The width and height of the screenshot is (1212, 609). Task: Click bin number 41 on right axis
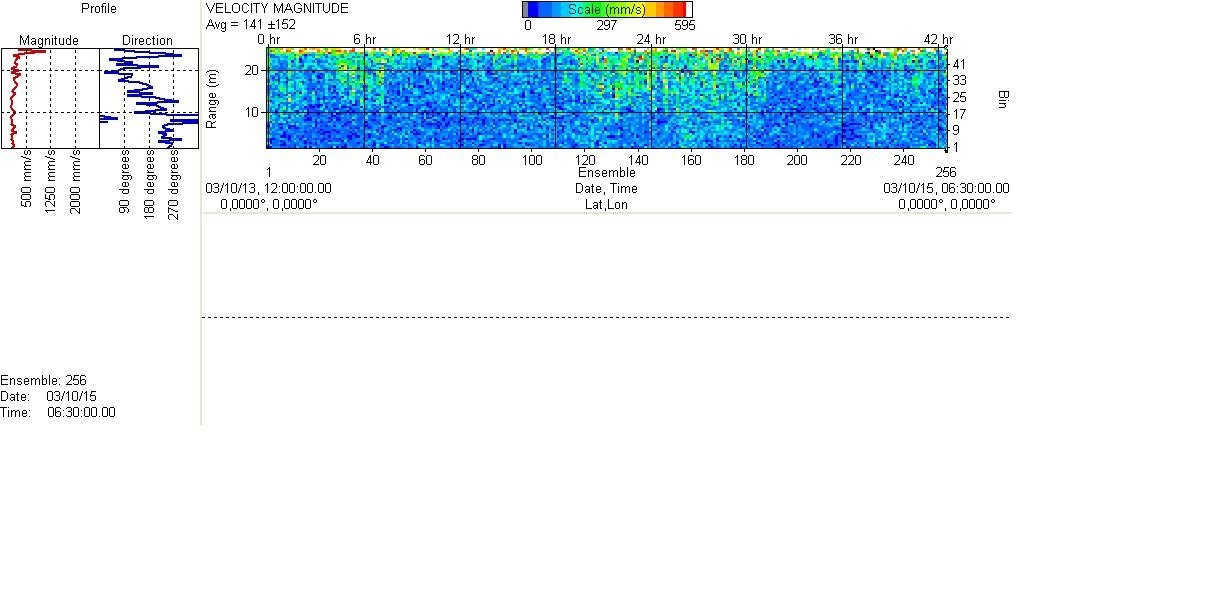click(x=959, y=64)
